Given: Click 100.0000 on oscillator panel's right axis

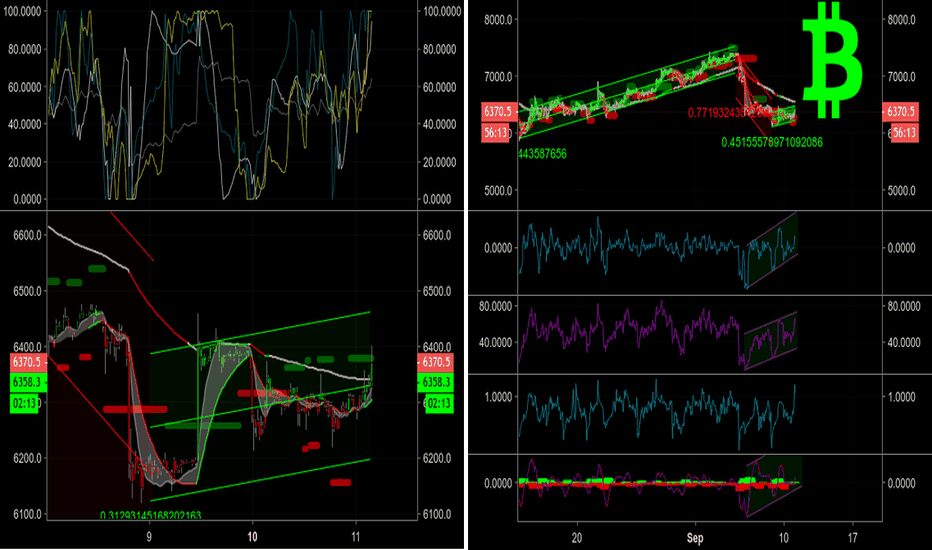Looking at the screenshot, I should (x=442, y=11).
